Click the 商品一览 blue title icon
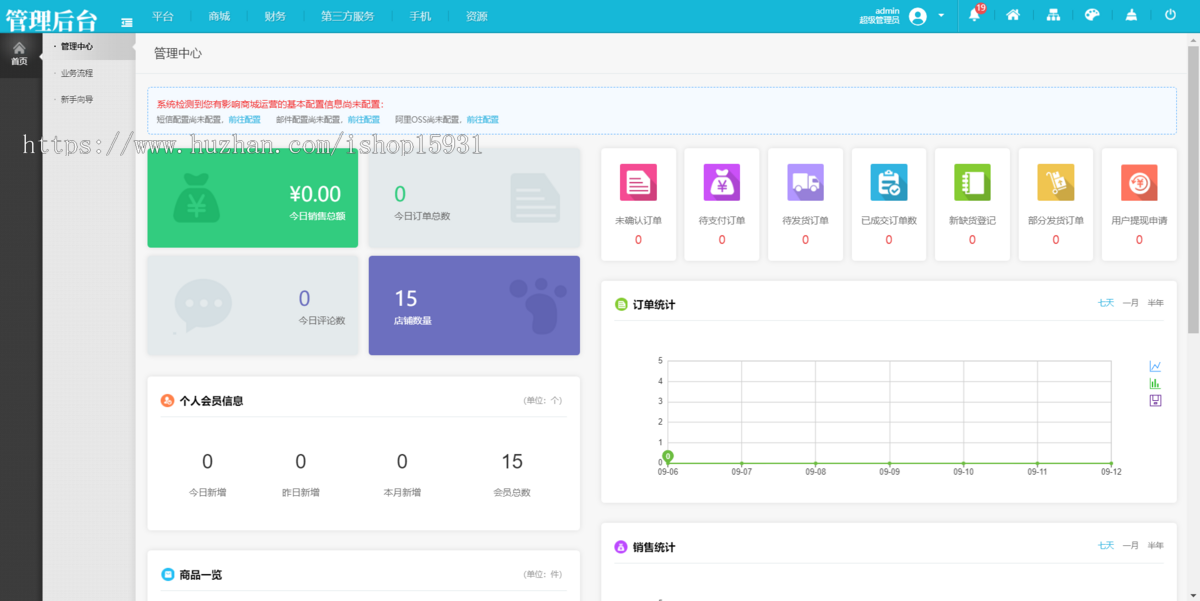Screen dimensions: 1200x601 pyautogui.click(x=167, y=574)
